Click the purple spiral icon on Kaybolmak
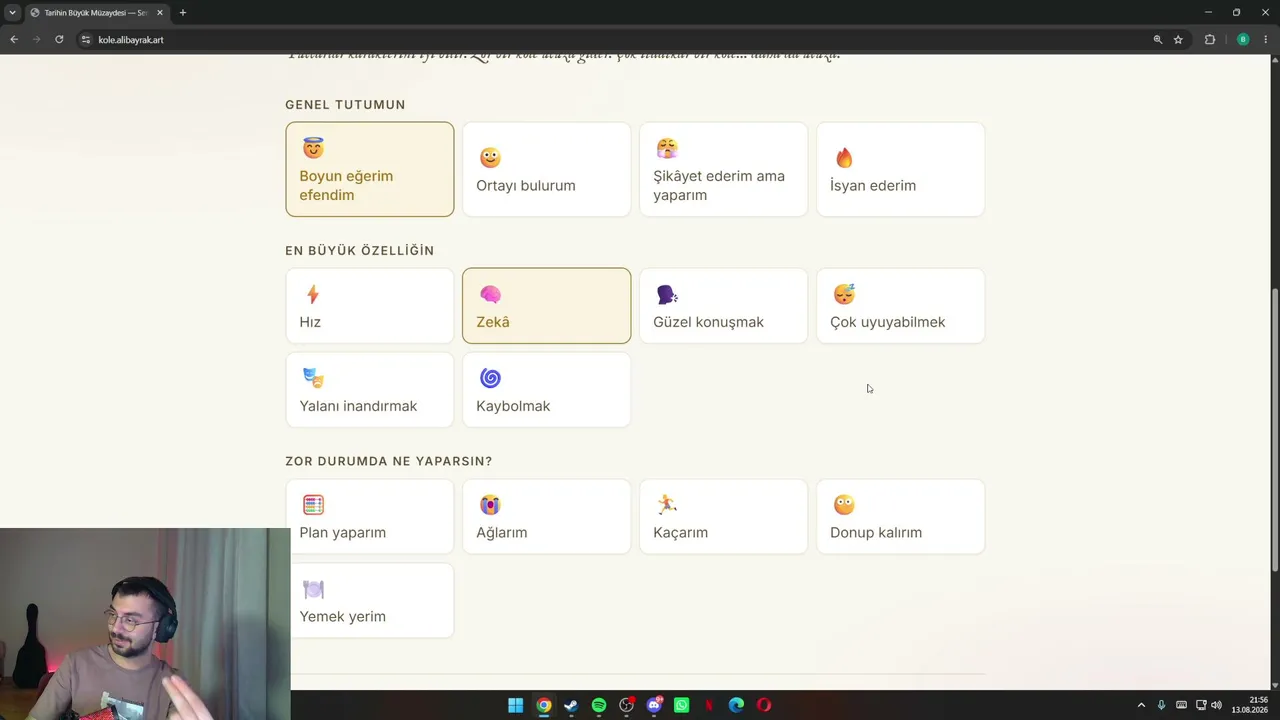The height and width of the screenshot is (720, 1280). 490,378
